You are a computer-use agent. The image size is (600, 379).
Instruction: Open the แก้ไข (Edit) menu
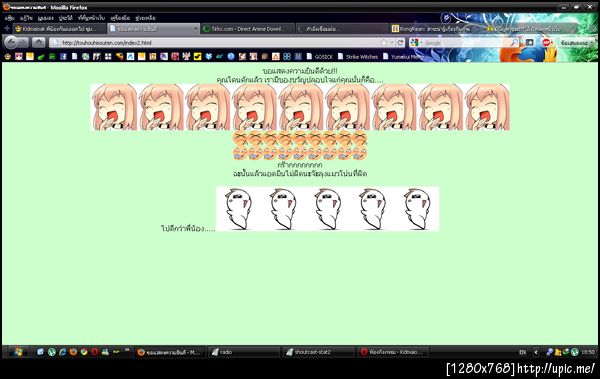coord(26,18)
